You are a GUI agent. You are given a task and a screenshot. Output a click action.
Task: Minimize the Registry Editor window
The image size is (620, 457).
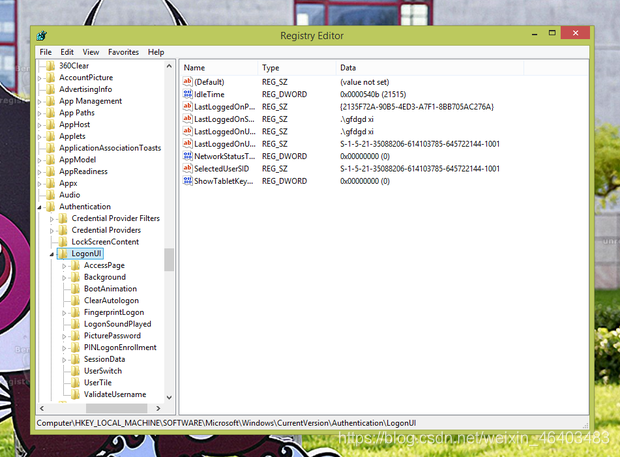(x=535, y=34)
